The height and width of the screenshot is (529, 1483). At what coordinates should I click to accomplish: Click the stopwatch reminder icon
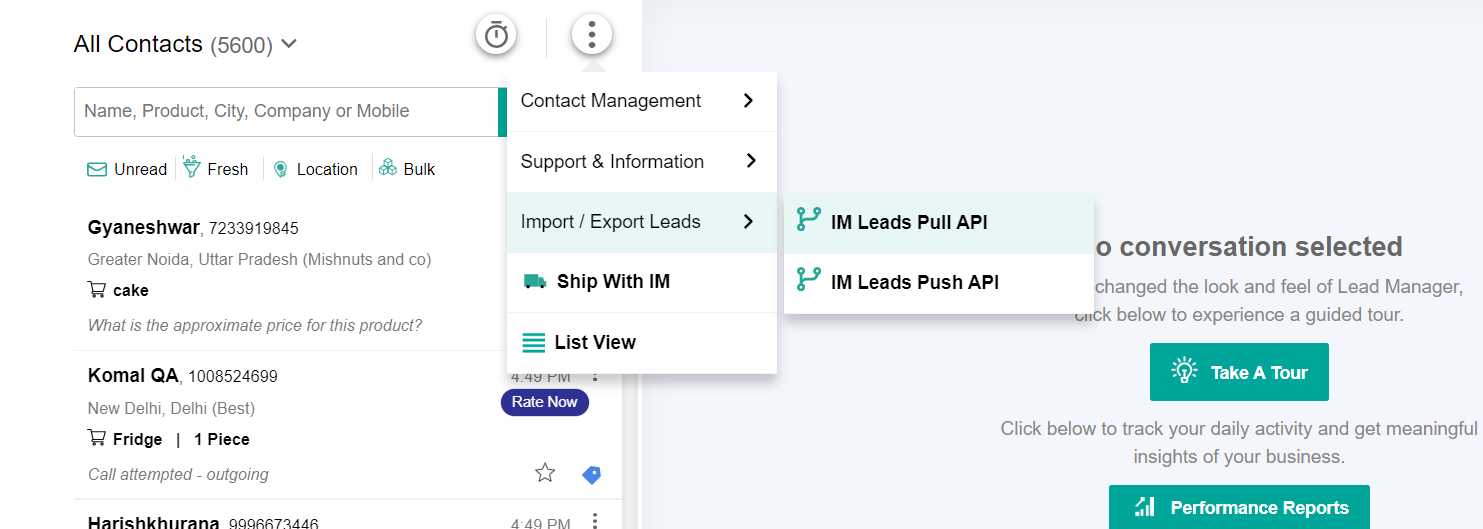[496, 35]
